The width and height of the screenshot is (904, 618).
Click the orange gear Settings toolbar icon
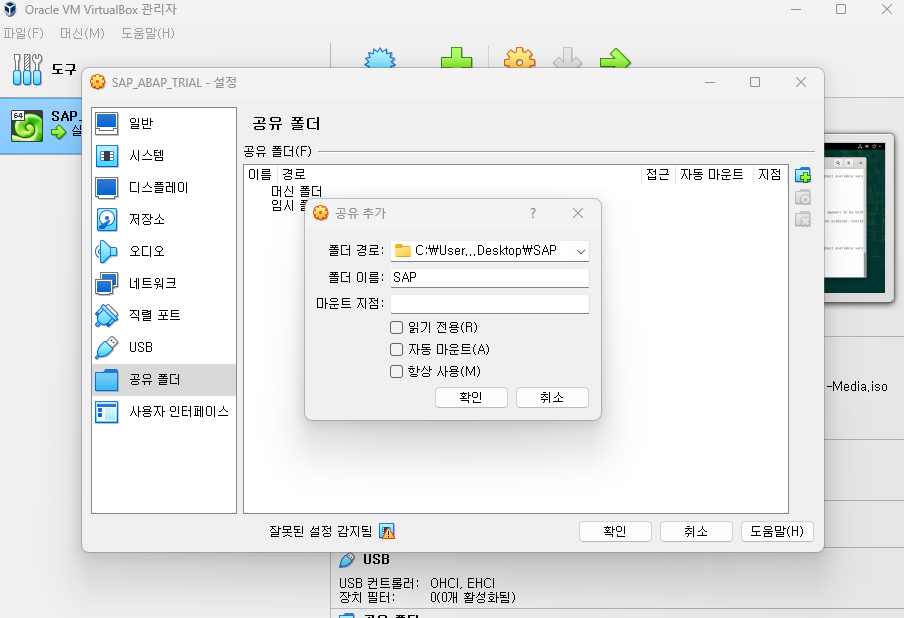(x=519, y=58)
